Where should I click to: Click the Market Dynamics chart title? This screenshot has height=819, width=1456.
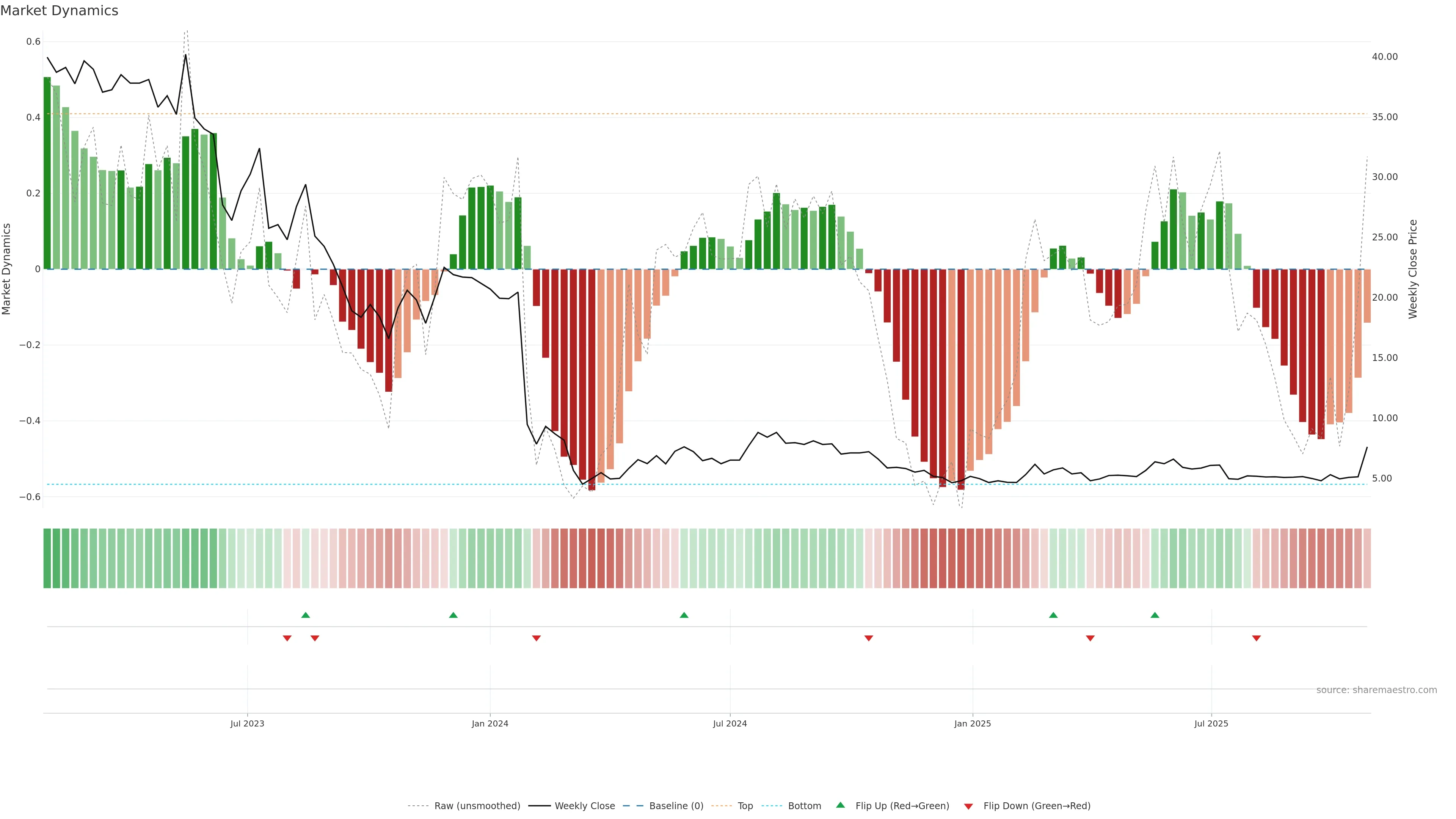tap(60, 11)
